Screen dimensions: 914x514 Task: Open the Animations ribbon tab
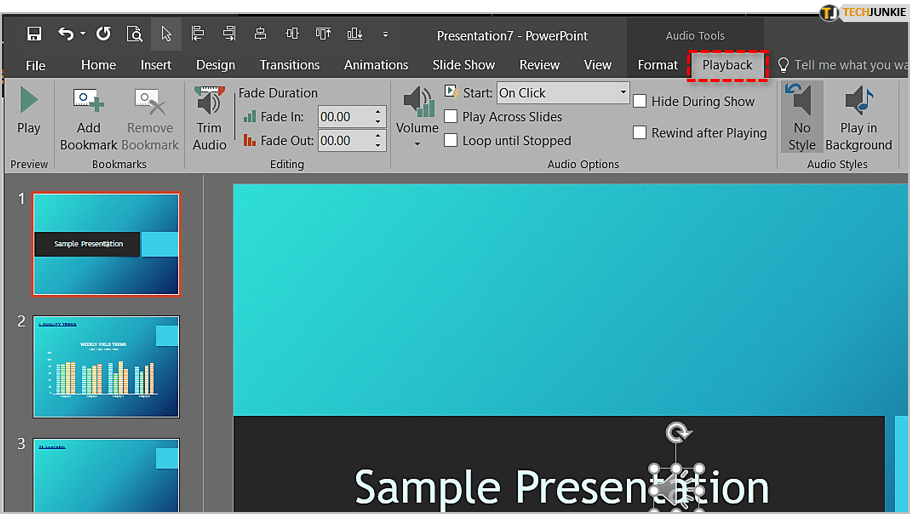pos(376,65)
